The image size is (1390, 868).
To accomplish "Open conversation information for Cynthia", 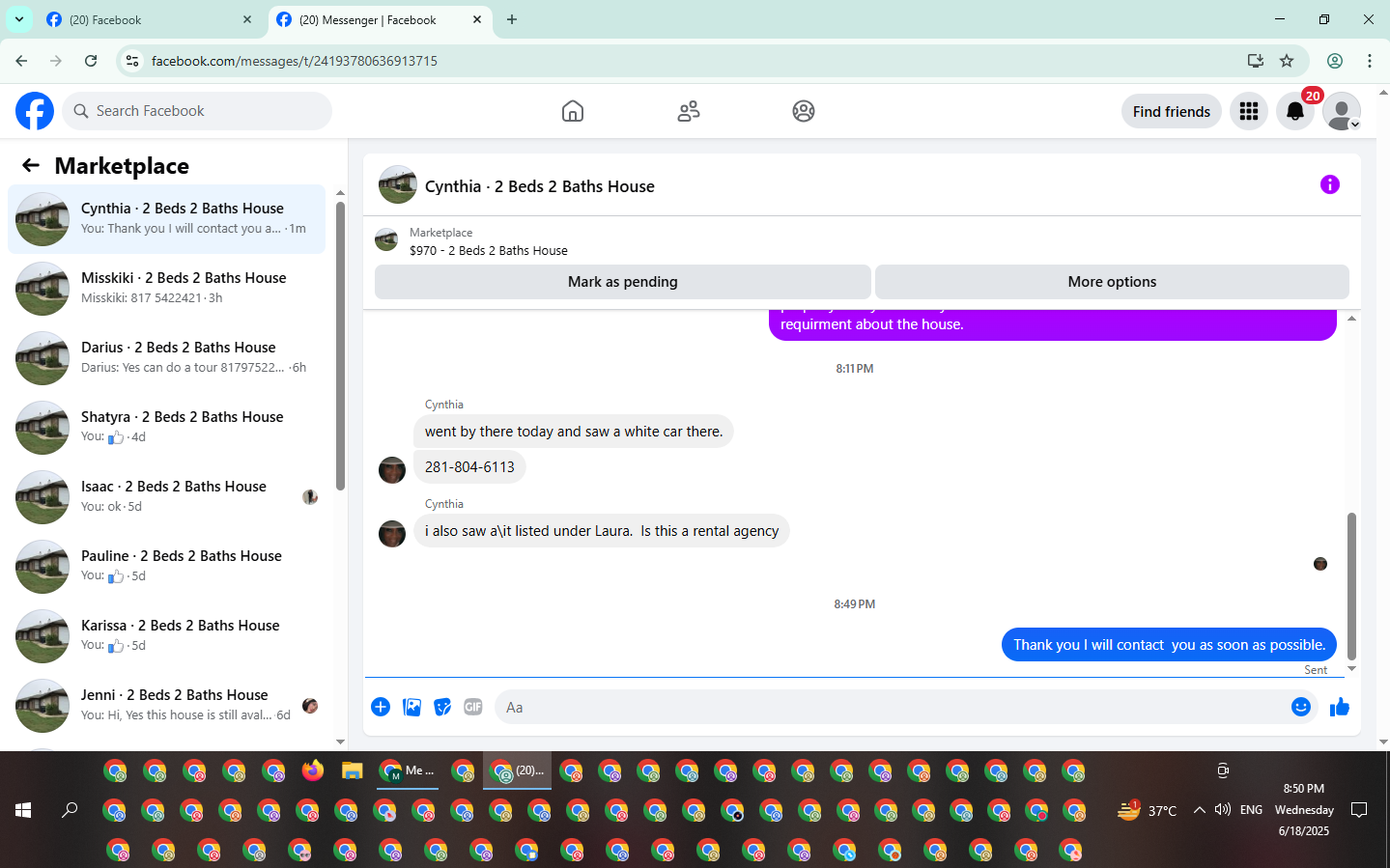I will pos(1330,184).
